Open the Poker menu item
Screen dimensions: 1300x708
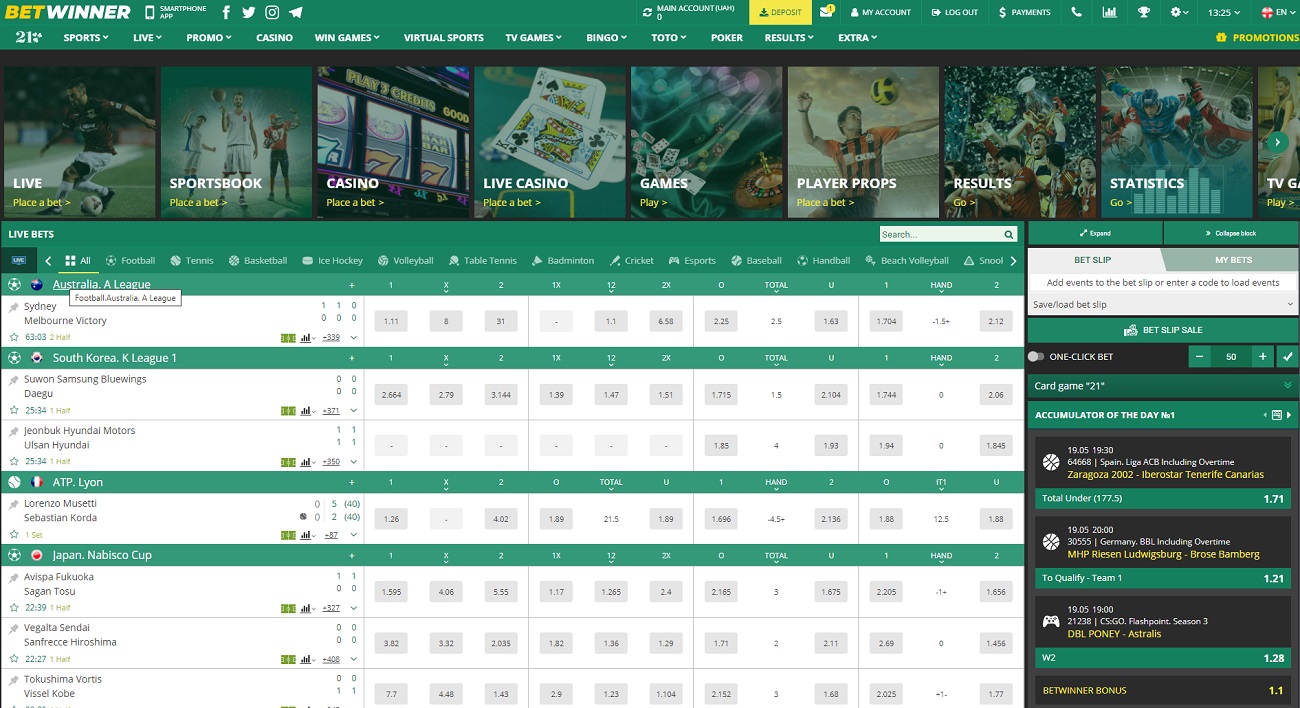tap(727, 38)
